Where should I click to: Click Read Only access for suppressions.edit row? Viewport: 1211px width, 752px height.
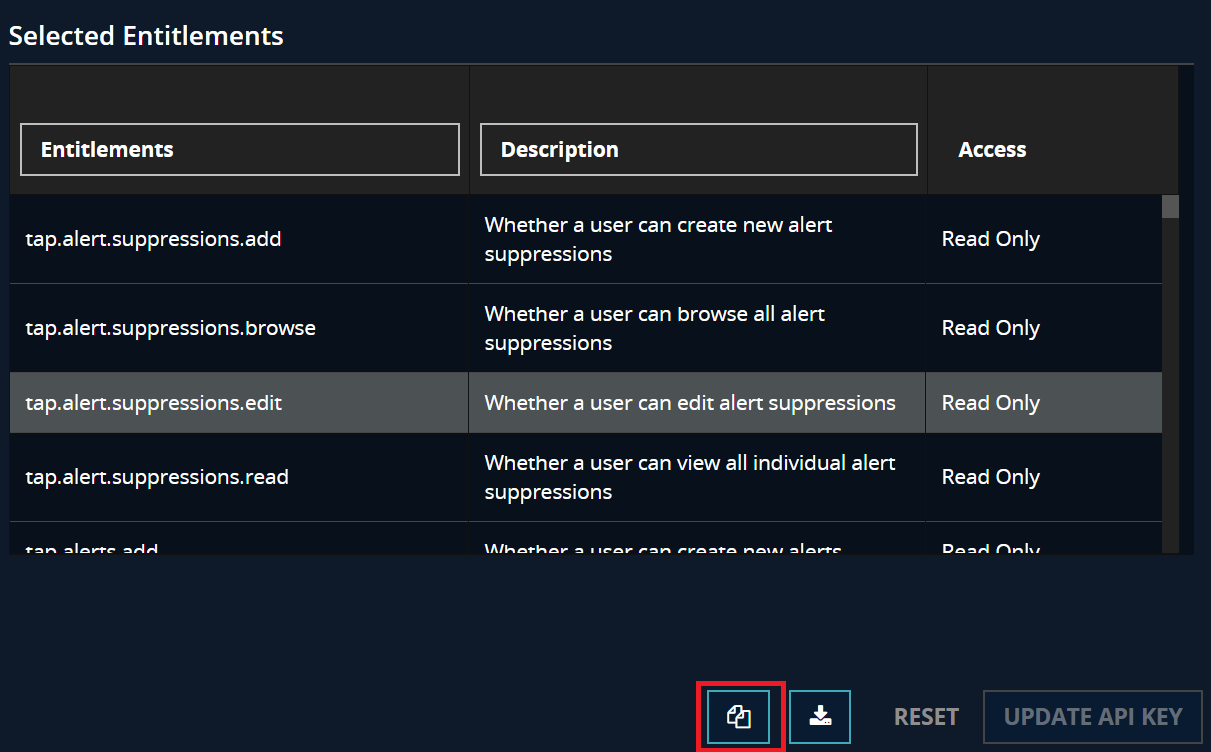pyautogui.click(x=990, y=403)
